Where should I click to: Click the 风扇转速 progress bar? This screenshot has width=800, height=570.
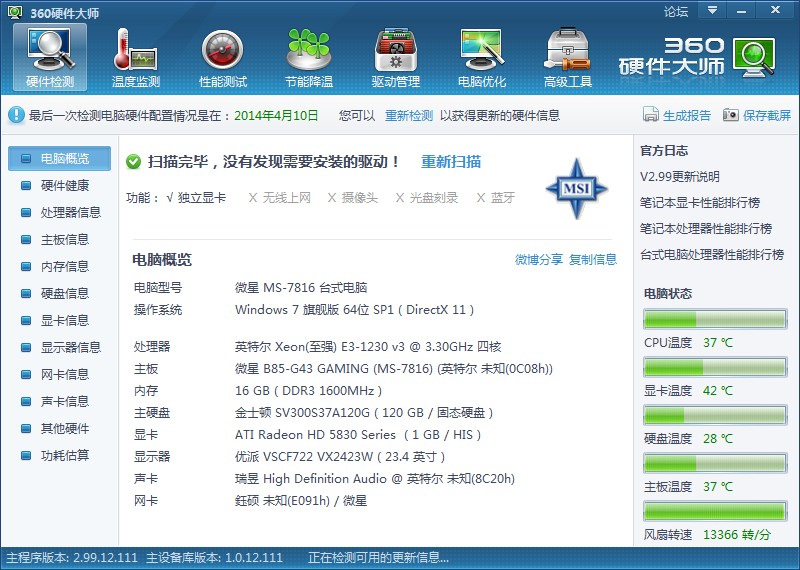tap(715, 511)
